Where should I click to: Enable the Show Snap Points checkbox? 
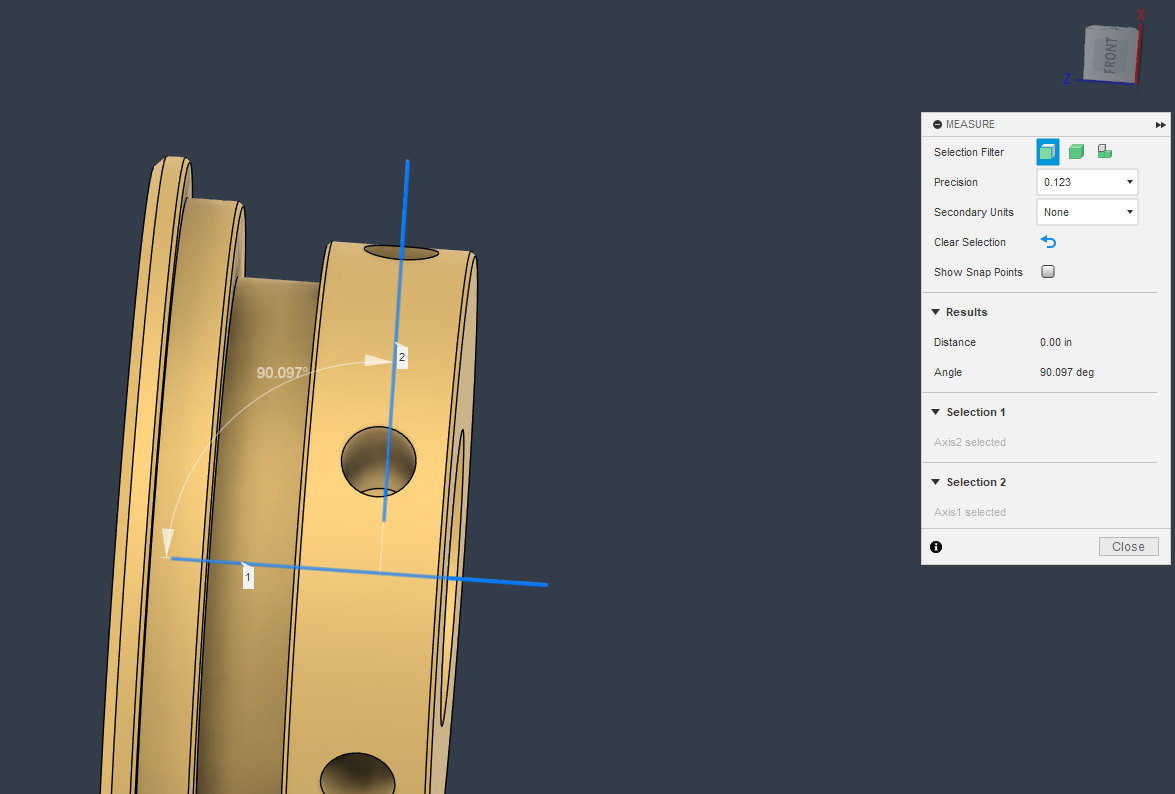1048,272
